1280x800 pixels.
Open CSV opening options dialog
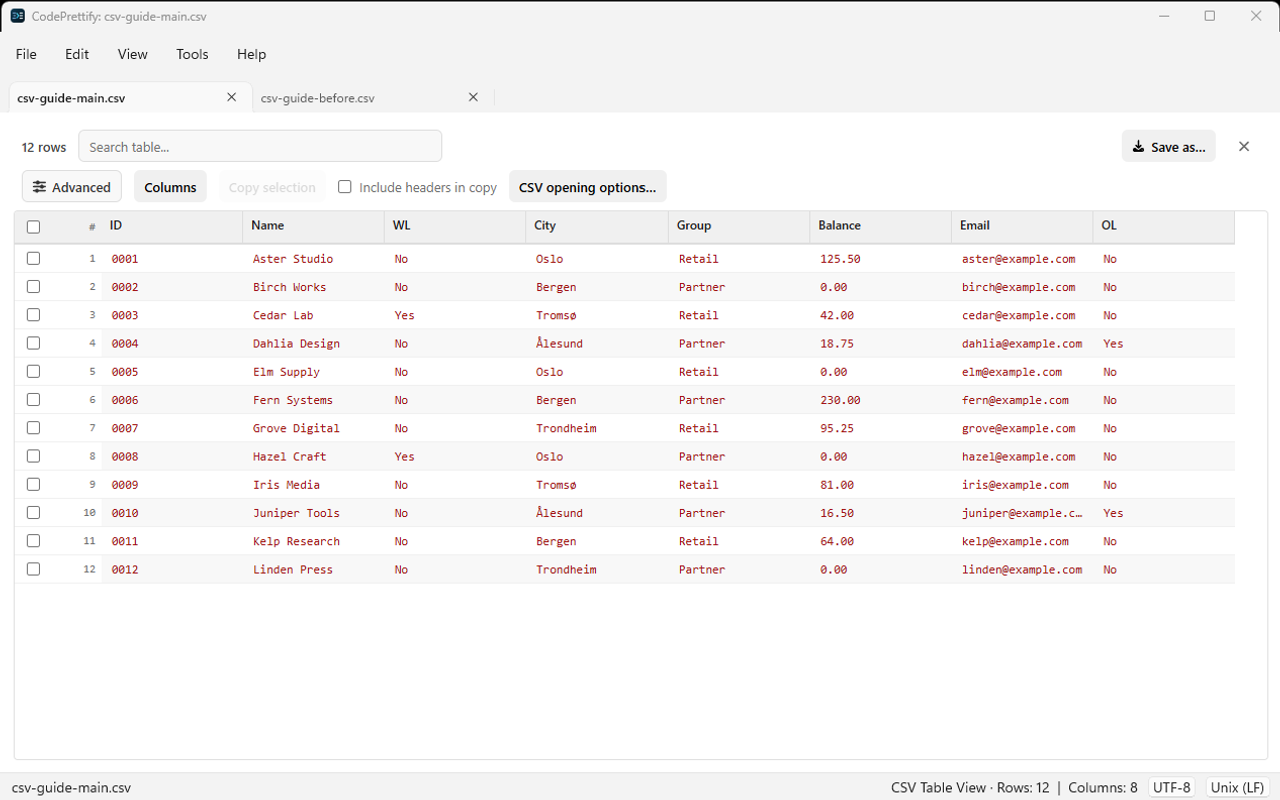588,187
